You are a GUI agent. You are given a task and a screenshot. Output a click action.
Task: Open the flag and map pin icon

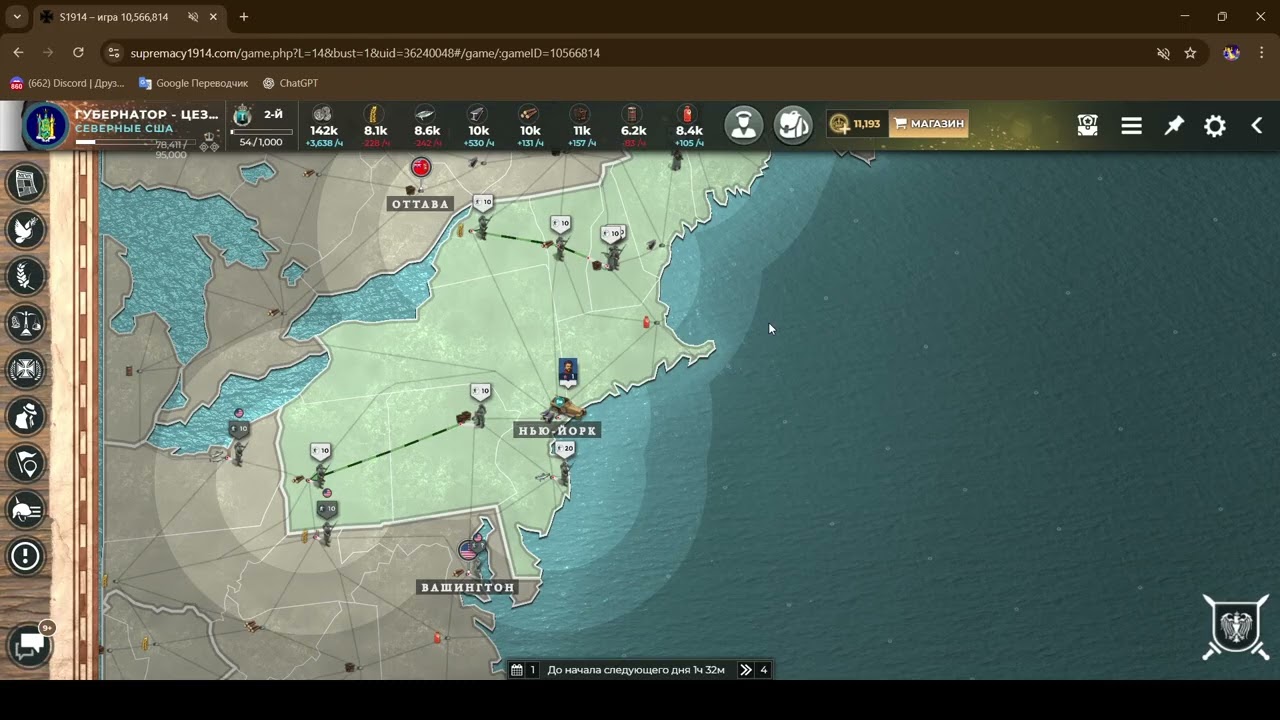26,463
